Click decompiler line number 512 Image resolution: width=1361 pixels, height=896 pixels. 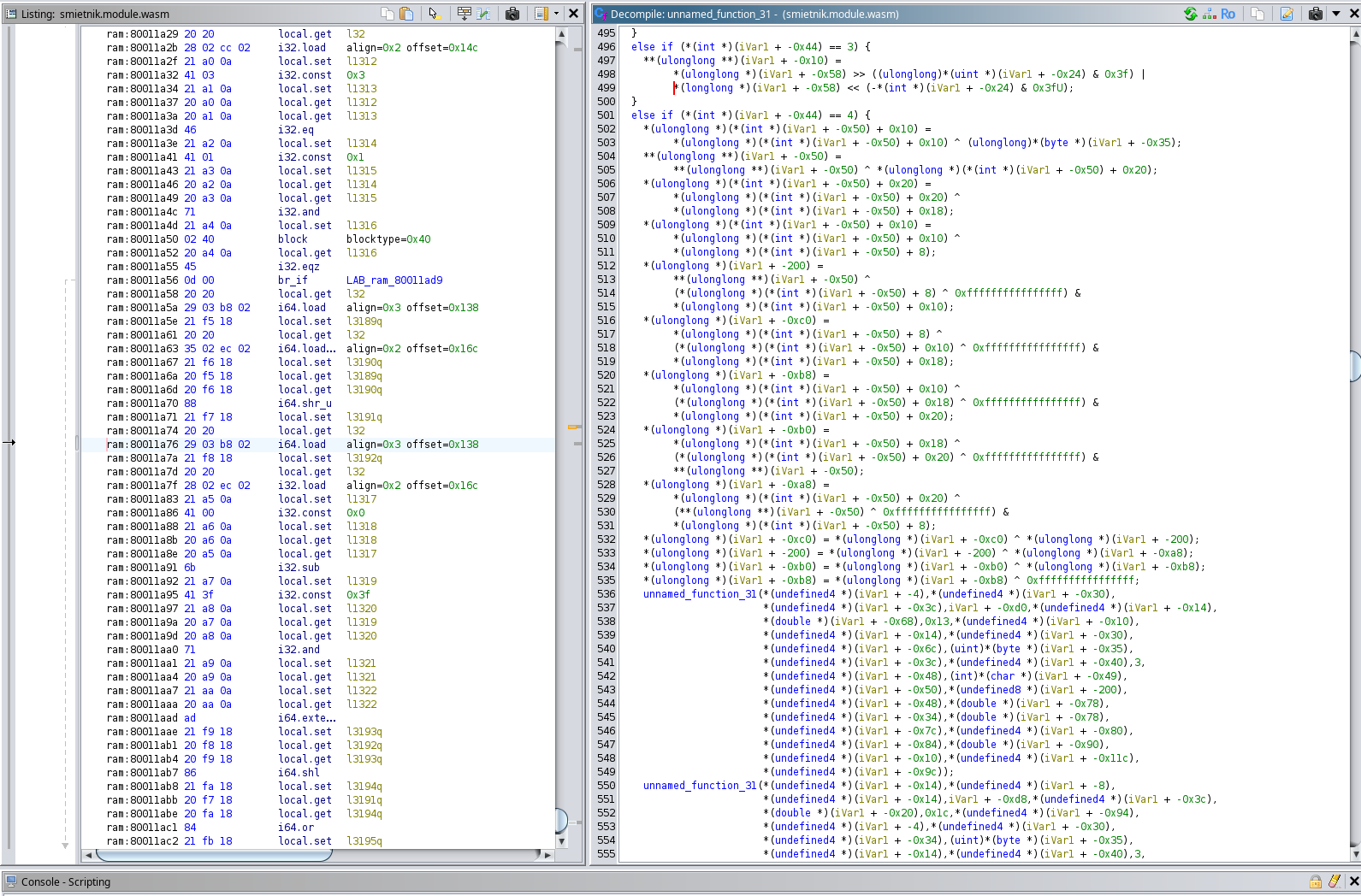606,266
